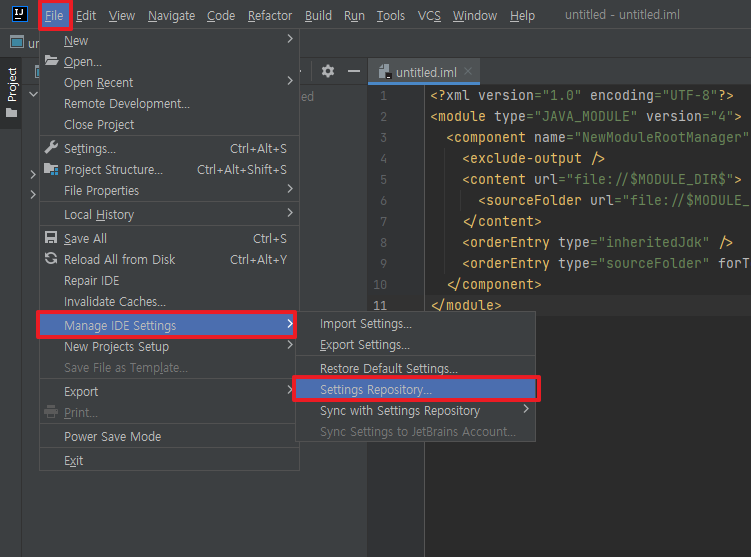Image resolution: width=751 pixels, height=557 pixels.
Task: Click the "inheritedJdk" value in editor
Action: coord(654,242)
